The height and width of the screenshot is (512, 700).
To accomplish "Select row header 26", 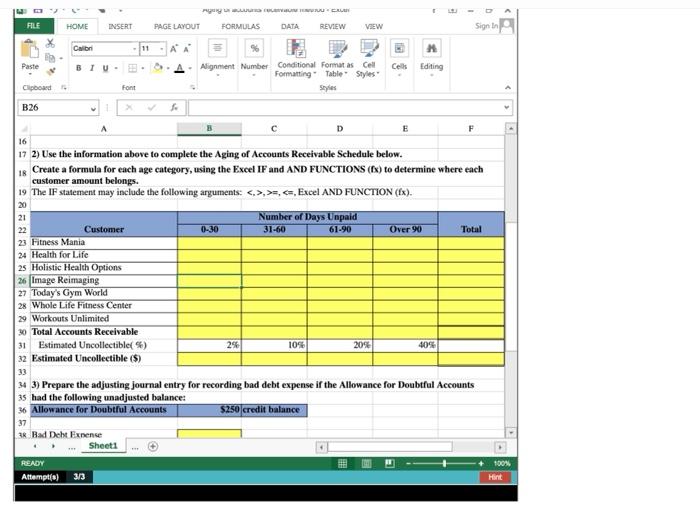I will [x=23, y=281].
